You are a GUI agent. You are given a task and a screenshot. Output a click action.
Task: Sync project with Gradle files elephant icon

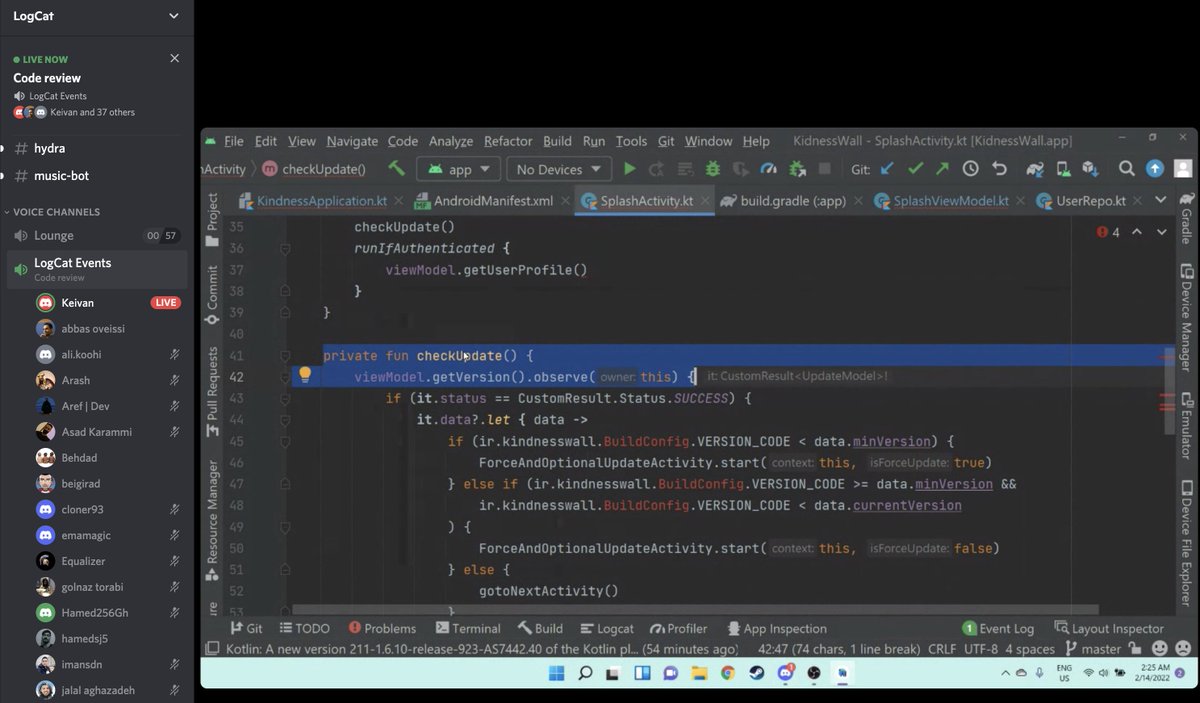(x=1035, y=169)
